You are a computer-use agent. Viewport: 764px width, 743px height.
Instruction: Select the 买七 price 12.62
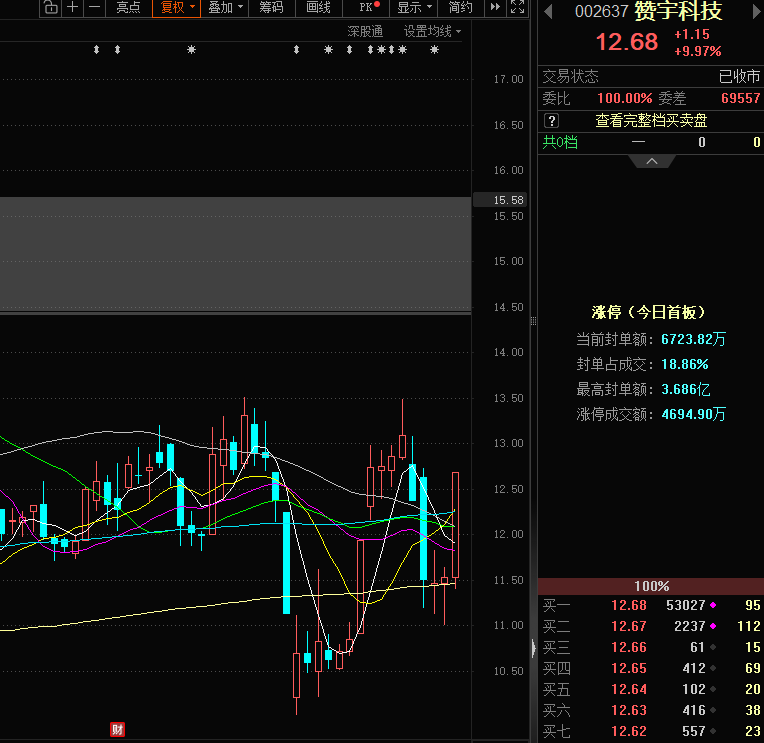click(629, 731)
